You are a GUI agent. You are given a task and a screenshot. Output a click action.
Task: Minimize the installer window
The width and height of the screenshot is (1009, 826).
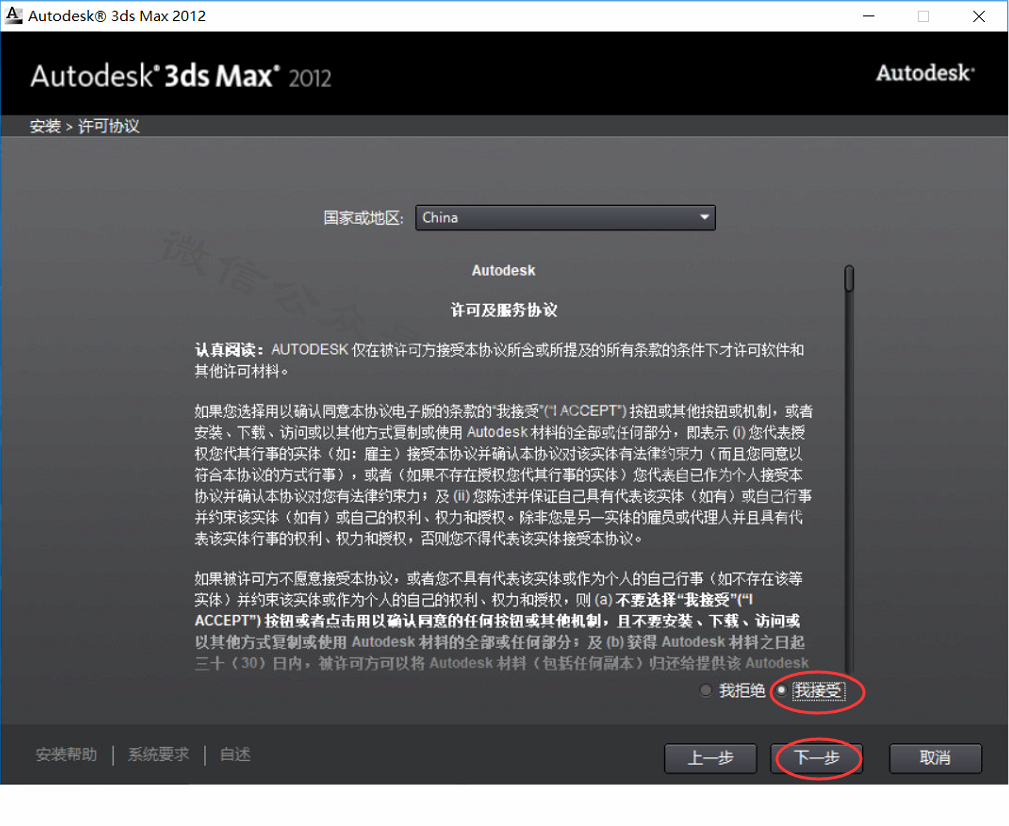coord(869,16)
